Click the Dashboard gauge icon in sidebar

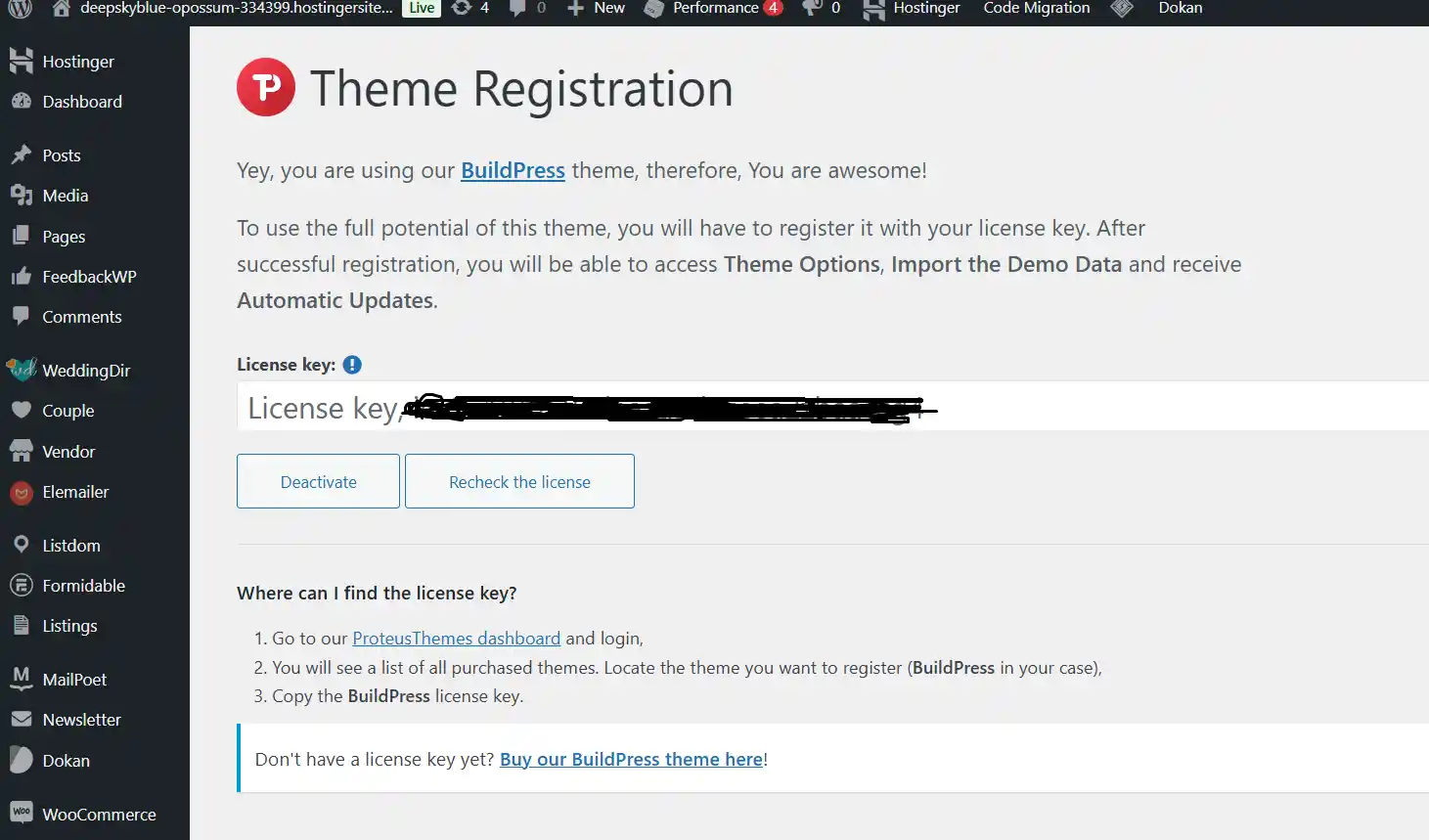(21, 101)
